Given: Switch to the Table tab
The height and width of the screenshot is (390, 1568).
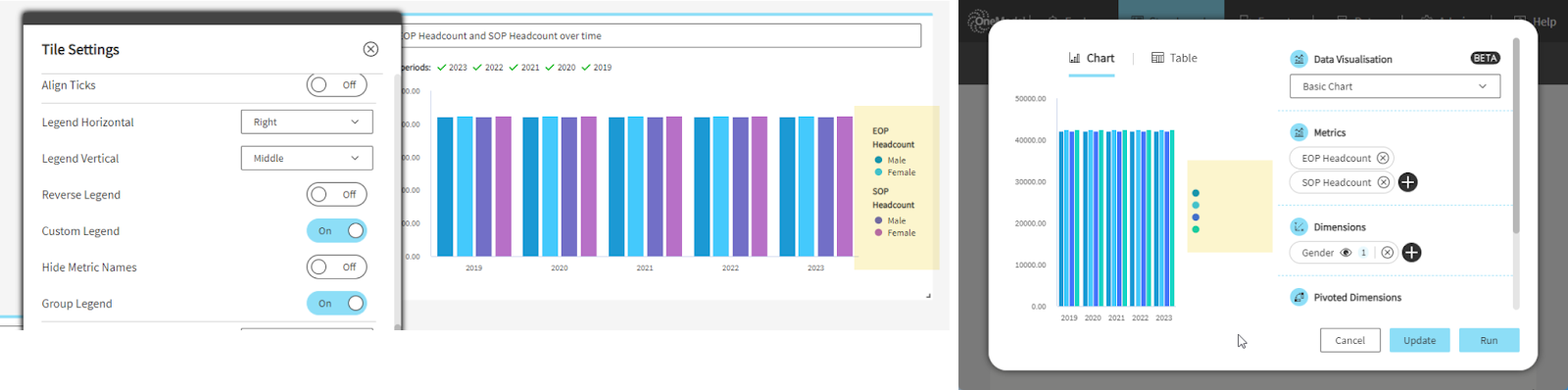Looking at the screenshot, I should (x=1174, y=58).
